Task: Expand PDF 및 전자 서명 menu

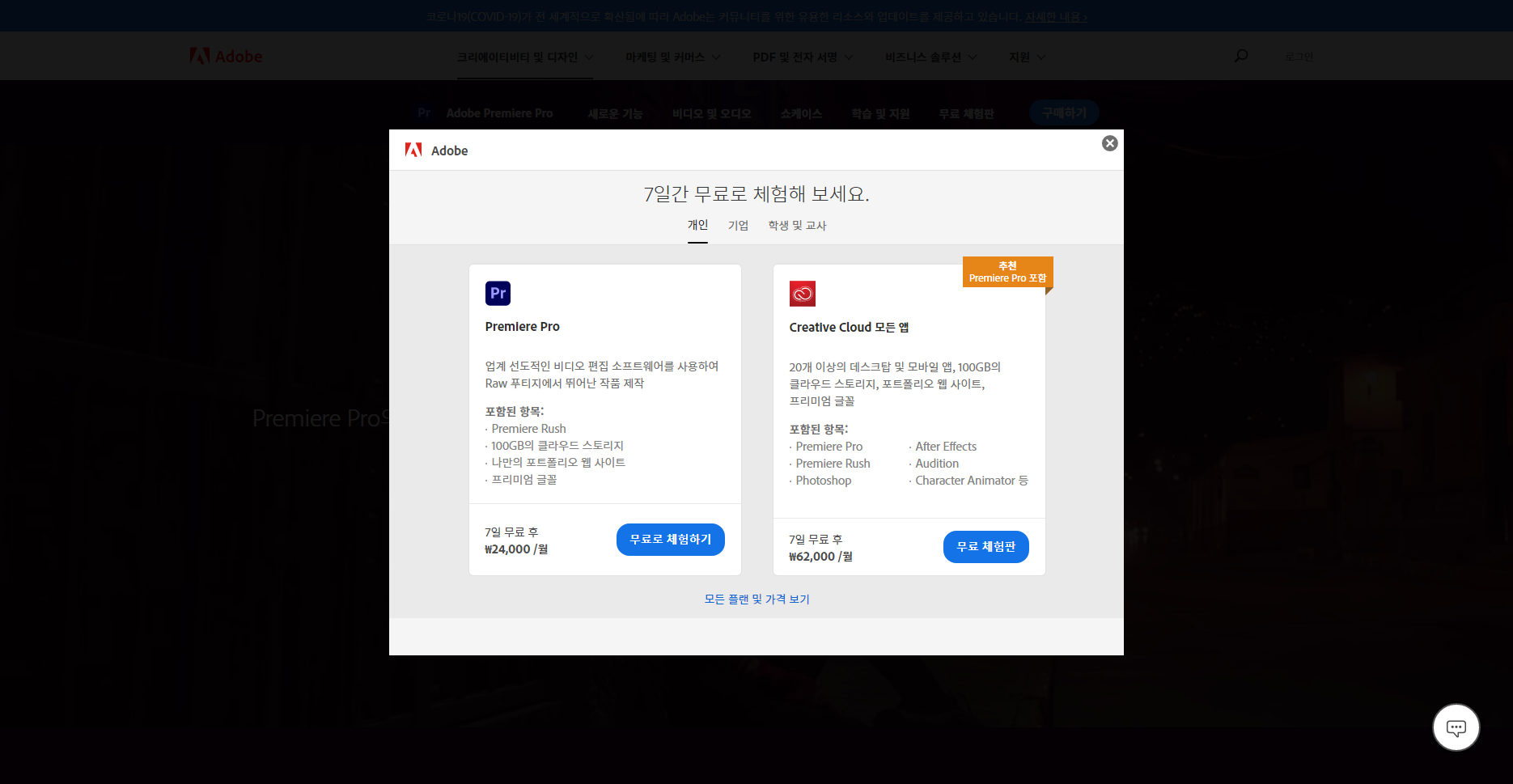Action: click(803, 57)
